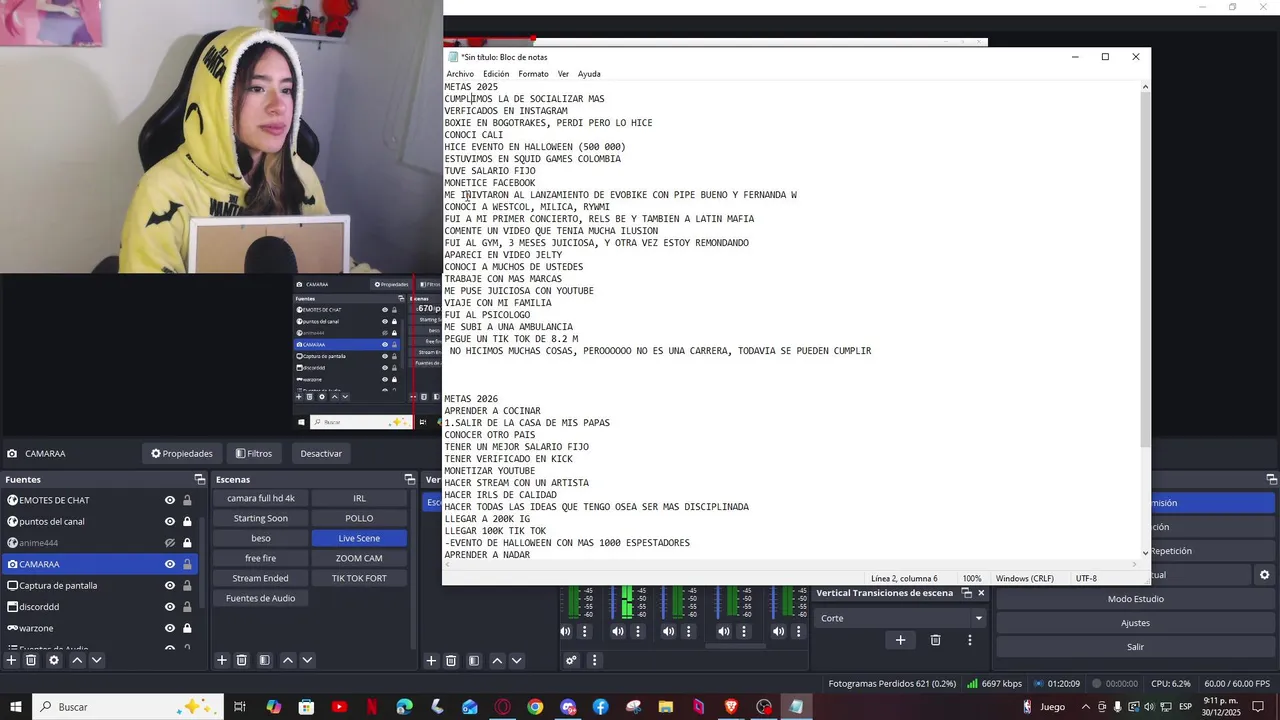Open Filtros for the selected source
The image size is (1280, 720).
254,453
